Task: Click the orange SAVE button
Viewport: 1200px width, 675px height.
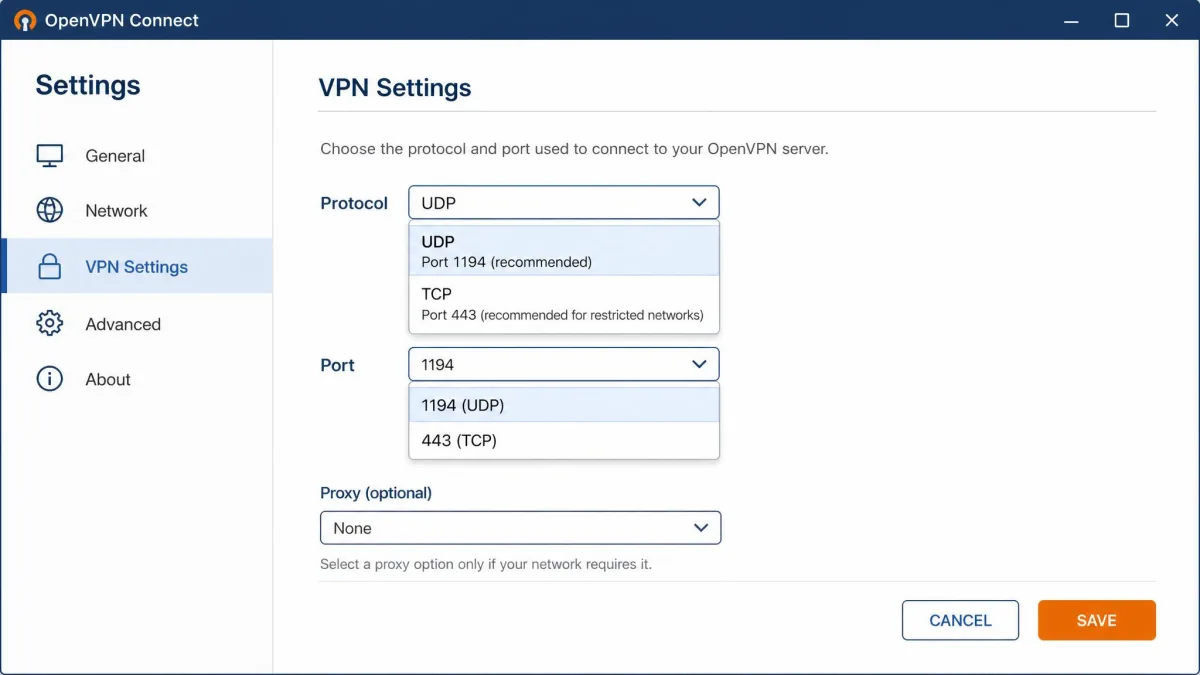Action: tap(1097, 620)
